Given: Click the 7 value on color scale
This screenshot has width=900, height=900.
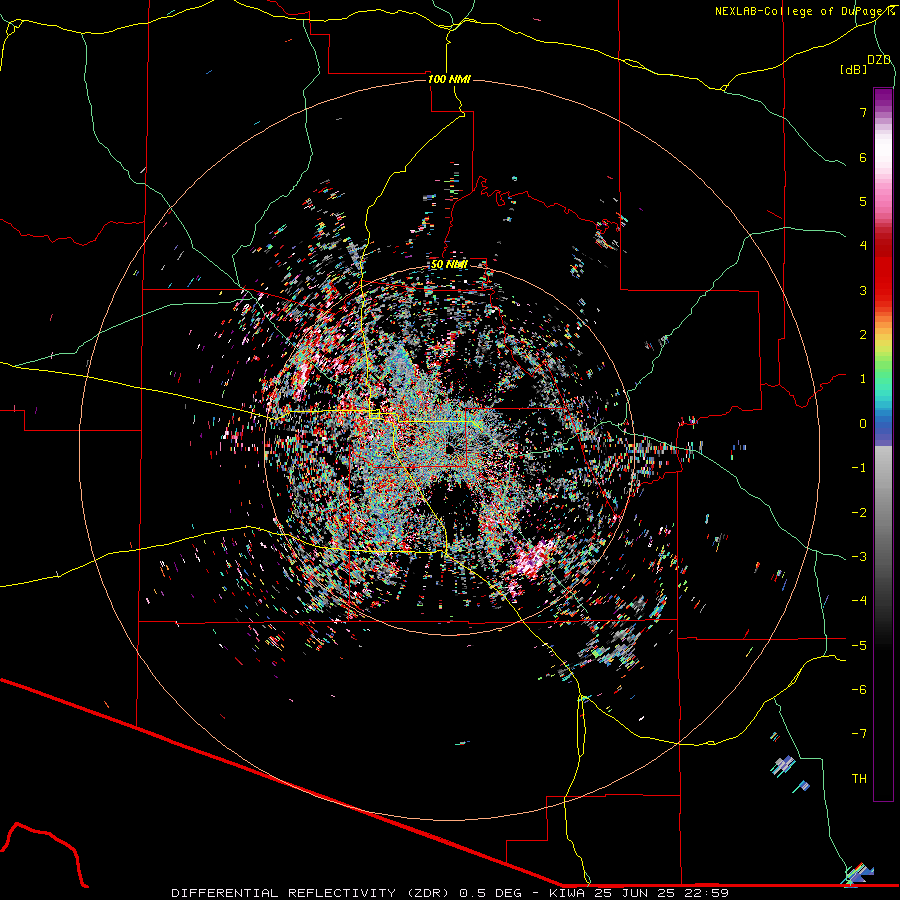Looking at the screenshot, I should pos(863,112).
